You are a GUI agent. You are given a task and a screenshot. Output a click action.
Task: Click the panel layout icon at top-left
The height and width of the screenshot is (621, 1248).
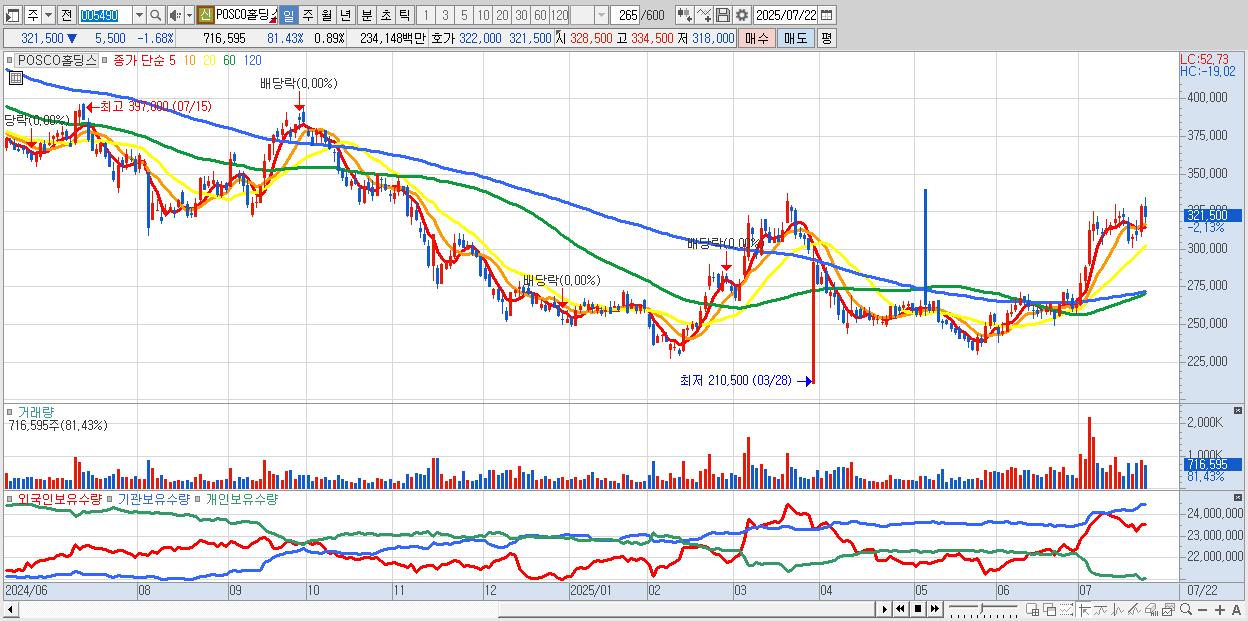(x=12, y=15)
